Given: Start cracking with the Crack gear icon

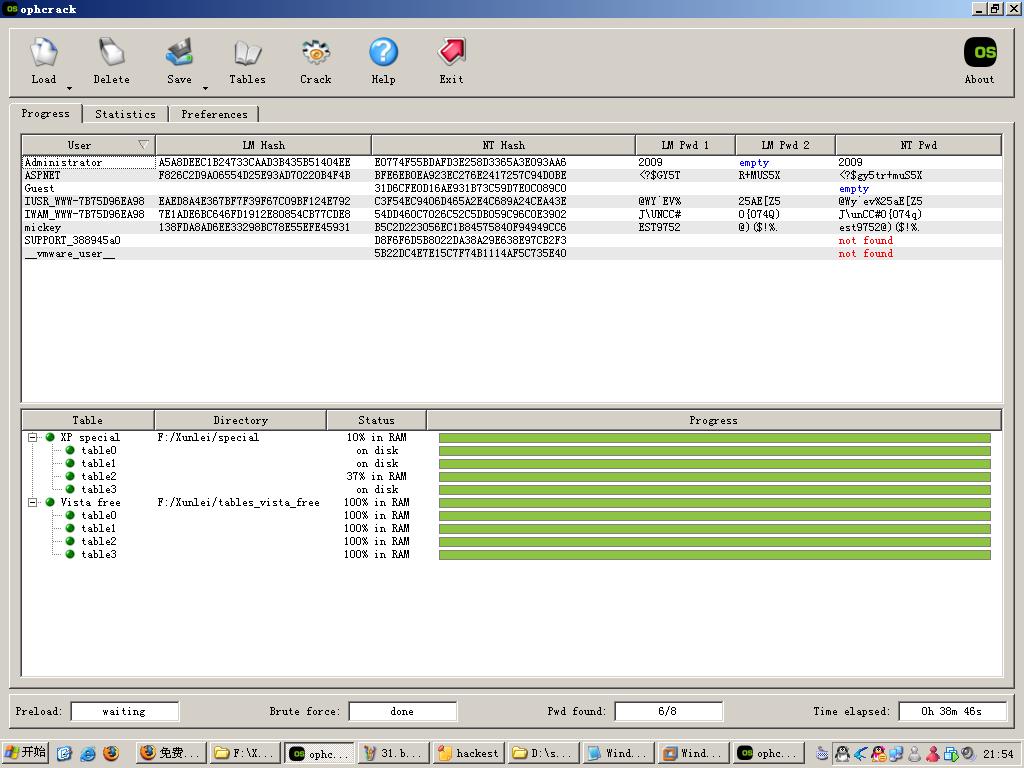Looking at the screenshot, I should click(315, 52).
